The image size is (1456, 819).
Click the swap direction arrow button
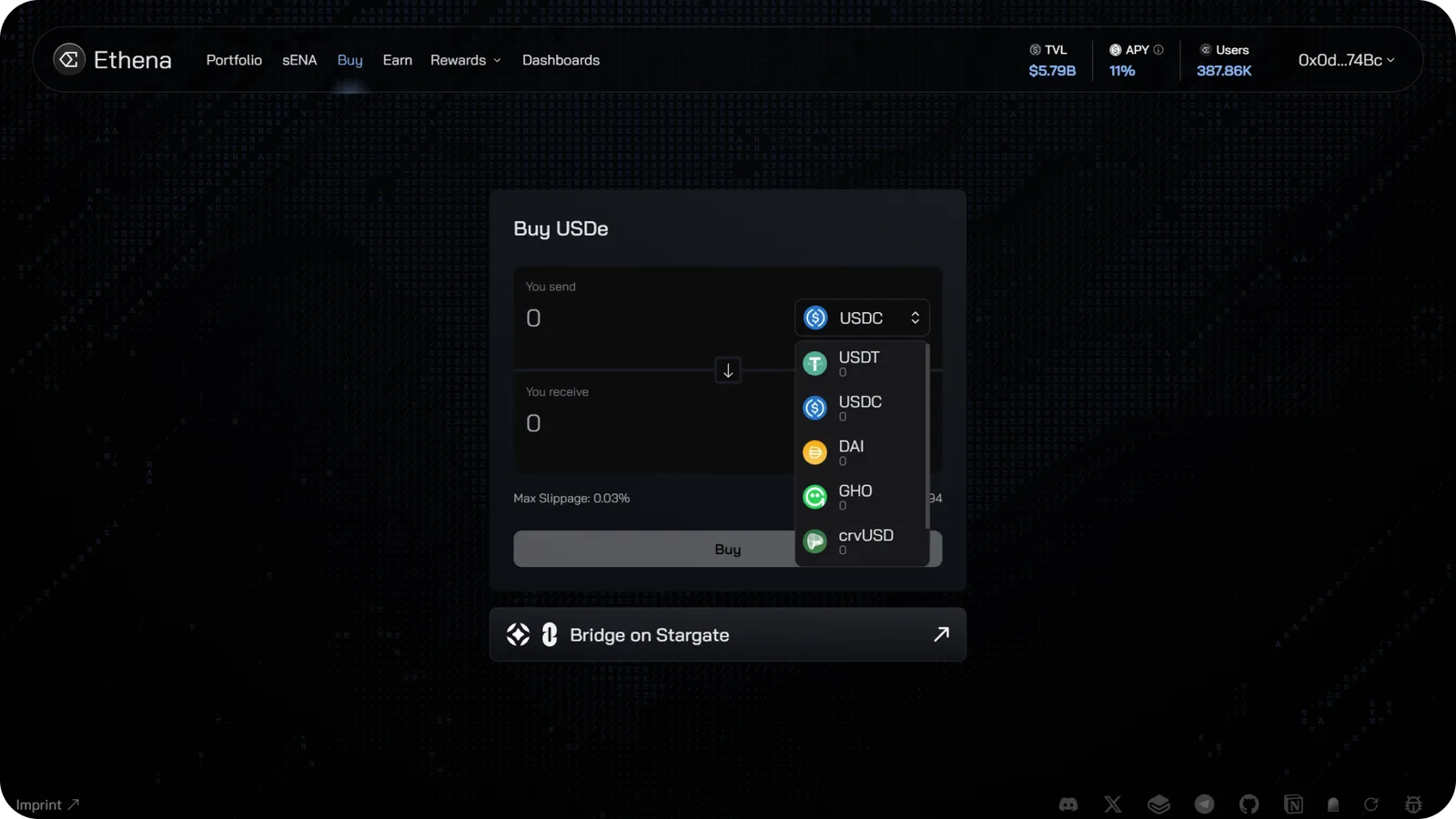tap(728, 370)
